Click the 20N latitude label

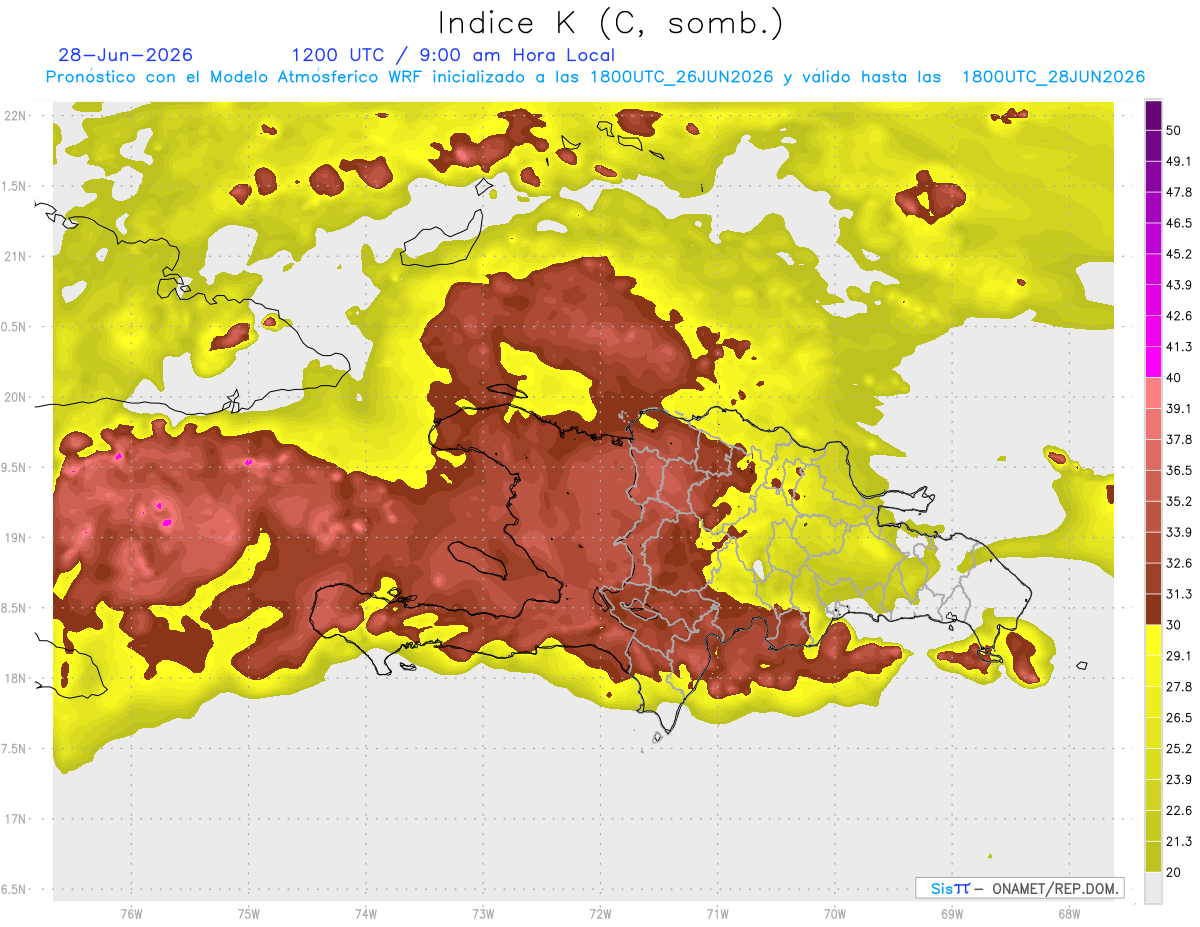pyautogui.click(x=16, y=397)
